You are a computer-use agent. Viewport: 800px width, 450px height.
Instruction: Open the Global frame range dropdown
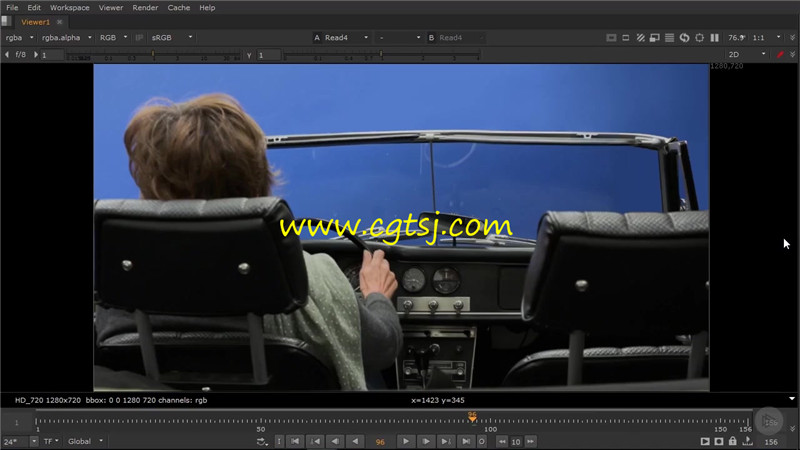85,441
